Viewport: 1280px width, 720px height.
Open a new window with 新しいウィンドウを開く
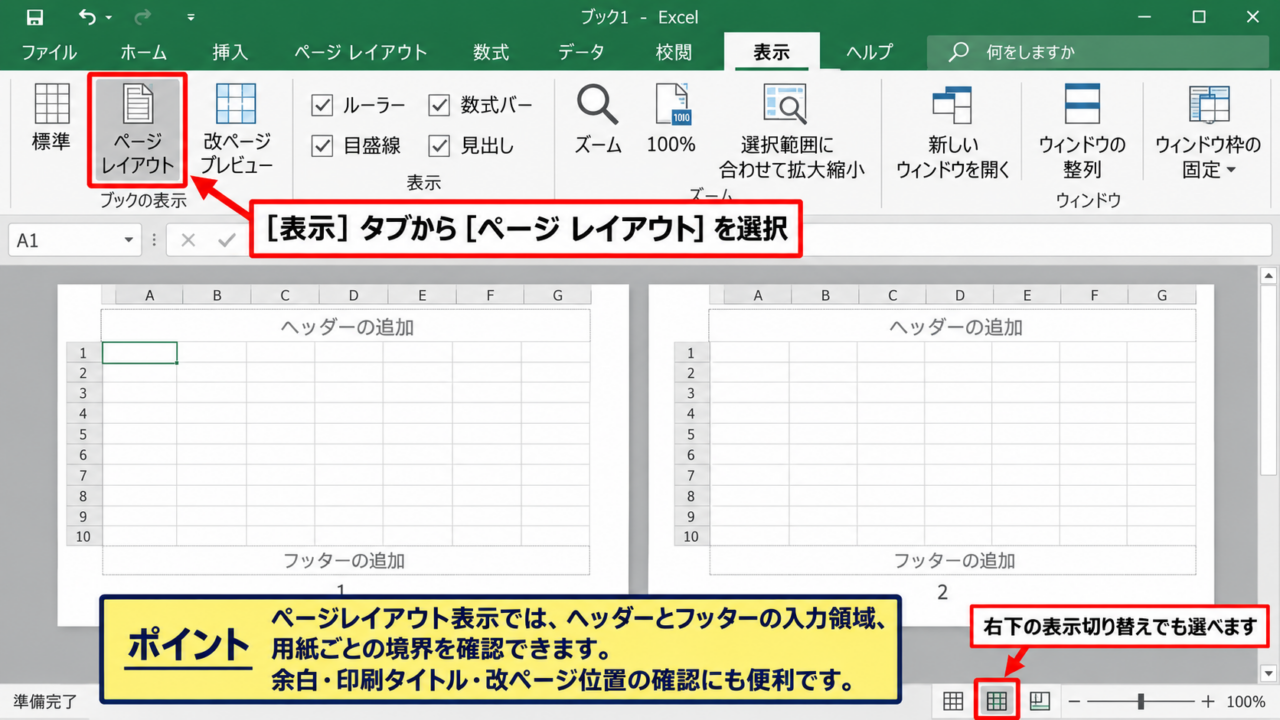(x=953, y=130)
